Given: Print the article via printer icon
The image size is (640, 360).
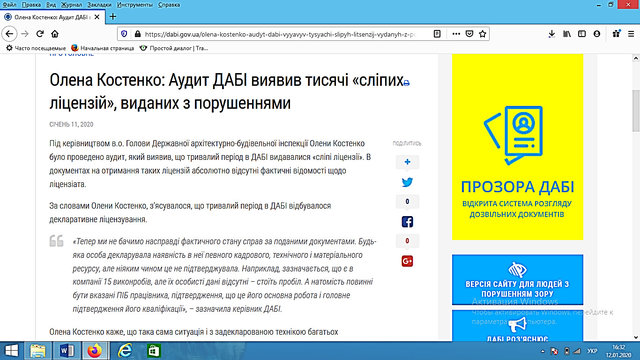Looking at the screenshot, I should point(407,83).
